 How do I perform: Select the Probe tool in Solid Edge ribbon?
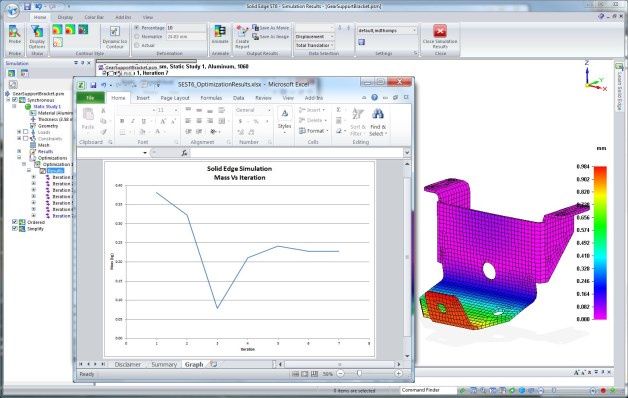(x=14, y=35)
